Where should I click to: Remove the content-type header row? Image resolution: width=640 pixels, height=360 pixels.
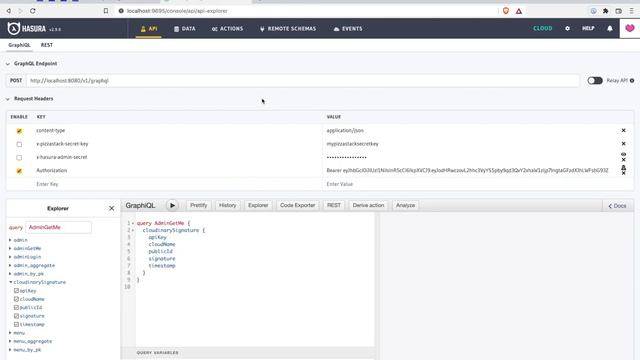[623, 130]
